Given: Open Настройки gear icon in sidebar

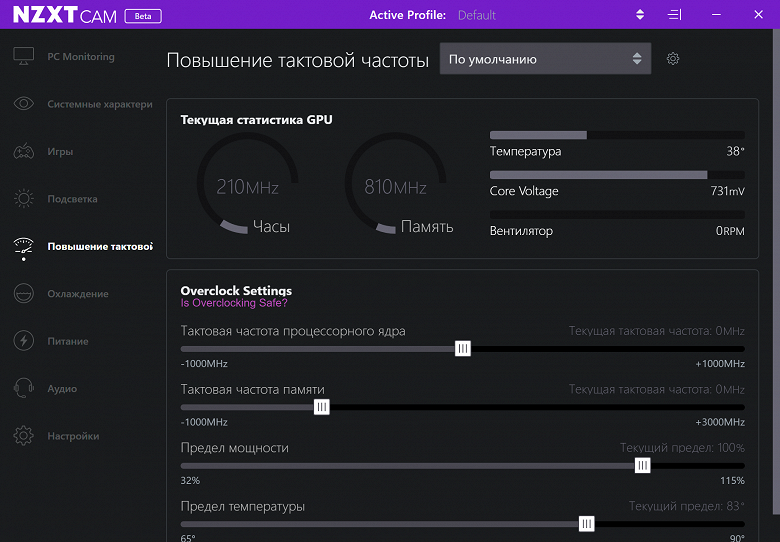Looking at the screenshot, I should 24,436.
